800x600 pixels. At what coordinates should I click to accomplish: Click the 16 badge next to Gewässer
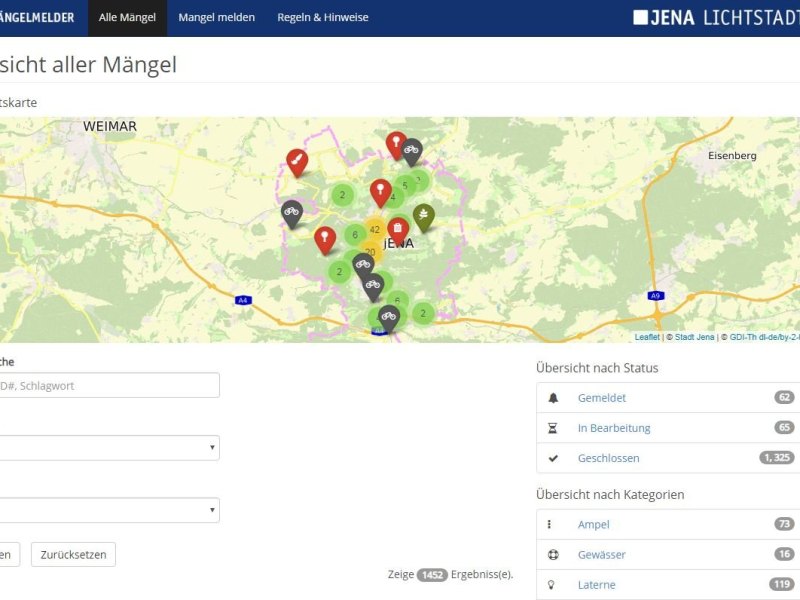click(x=784, y=554)
